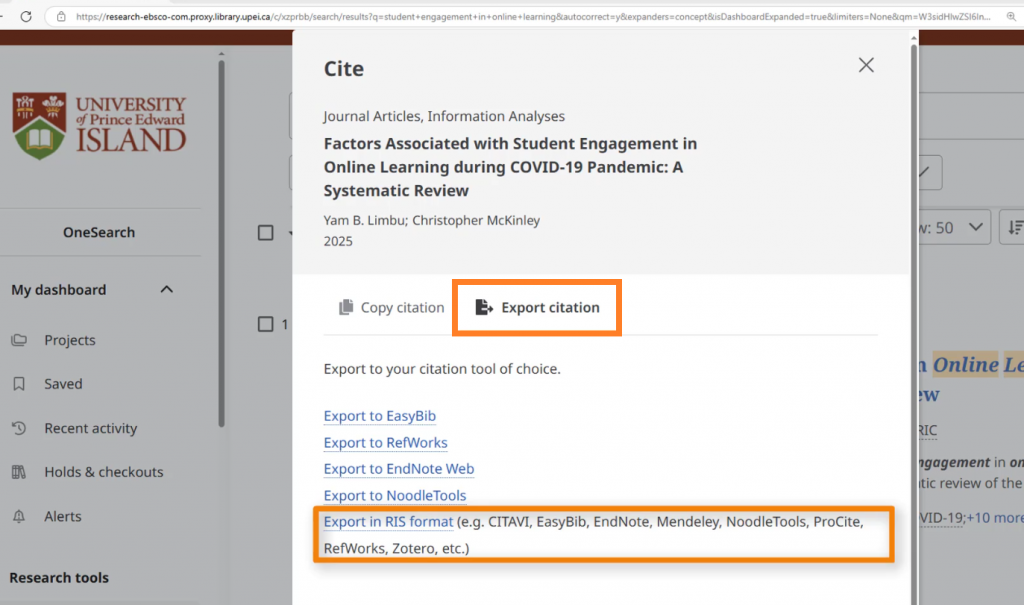
Task: Switch to the Copy citation tab
Action: coord(391,307)
